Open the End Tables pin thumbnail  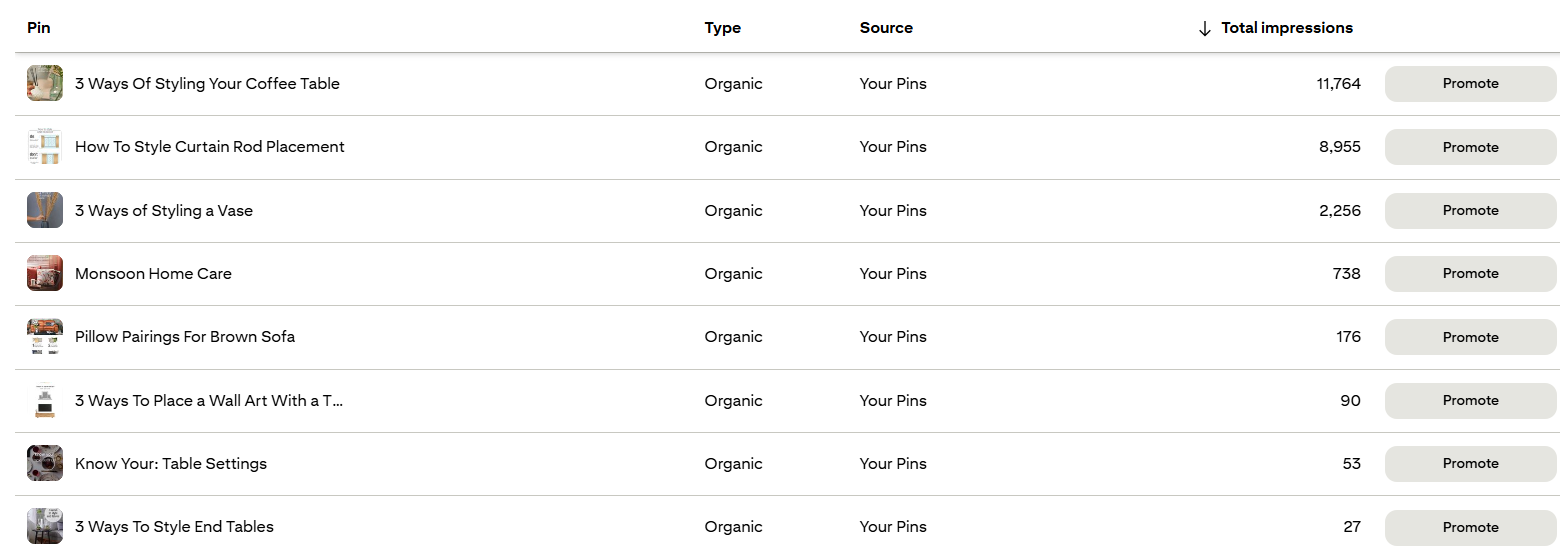pyautogui.click(x=45, y=526)
